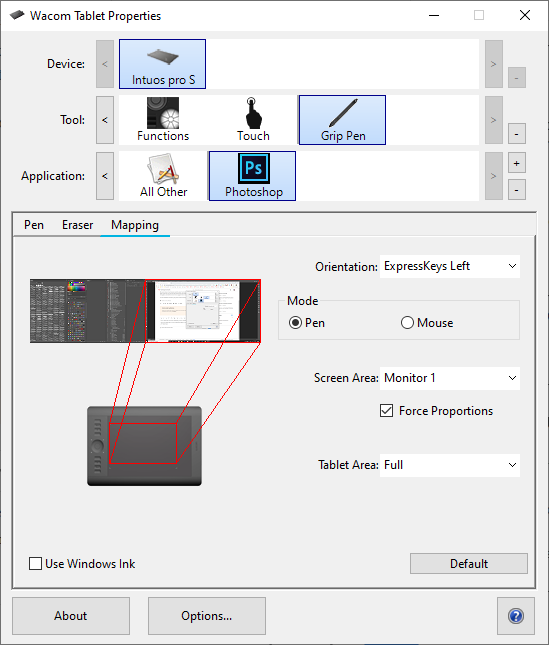Switch to the Pen tab

(34, 225)
